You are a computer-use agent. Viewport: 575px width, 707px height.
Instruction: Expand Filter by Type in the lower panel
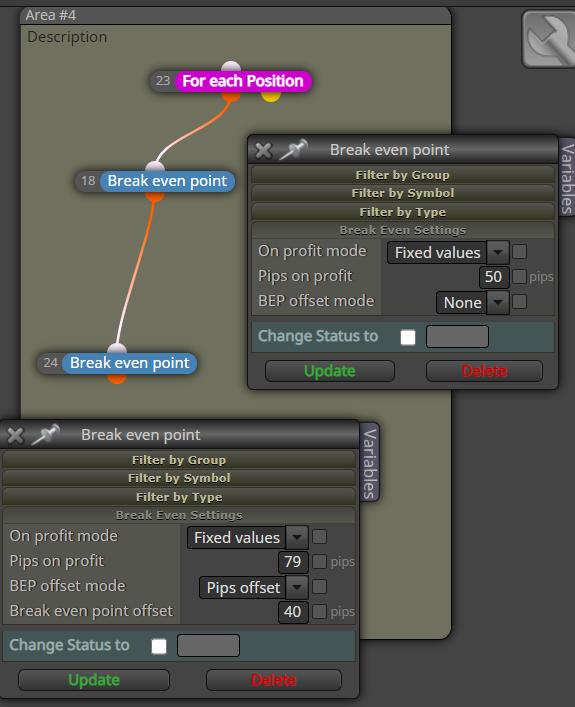tap(179, 497)
